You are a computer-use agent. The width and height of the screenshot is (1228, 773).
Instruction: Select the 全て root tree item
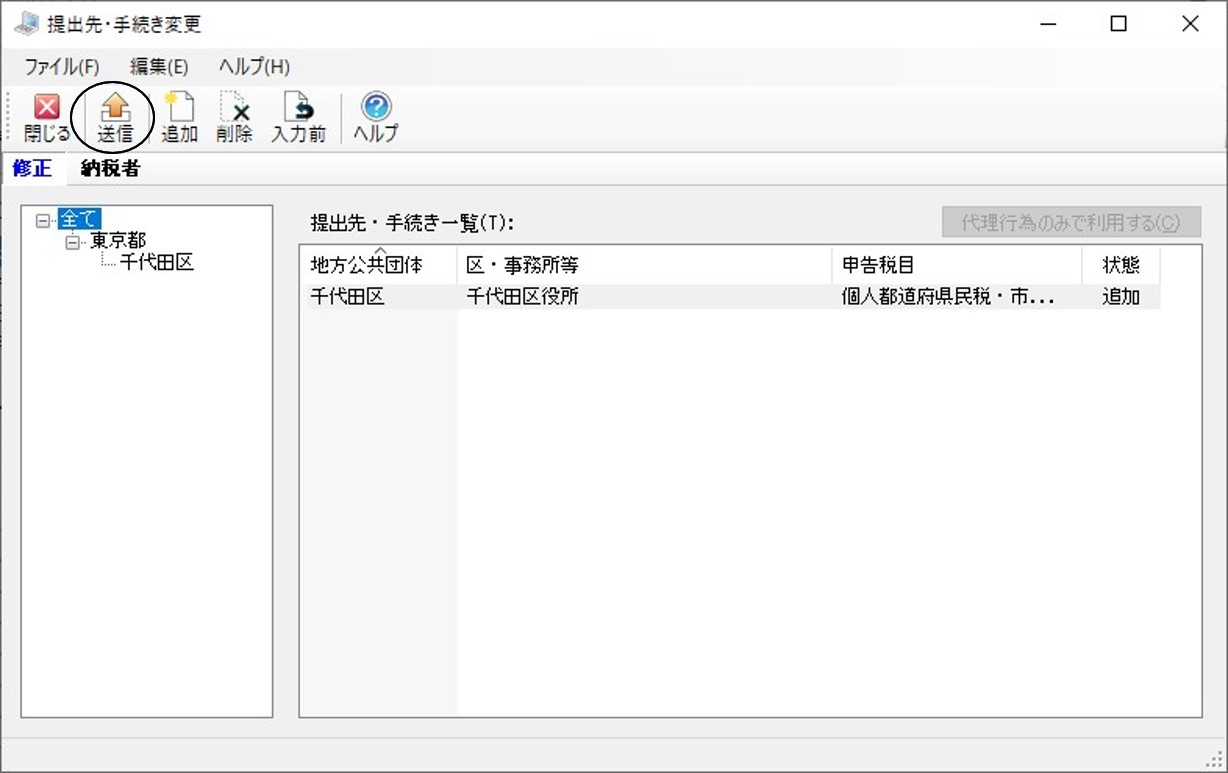click(79, 220)
